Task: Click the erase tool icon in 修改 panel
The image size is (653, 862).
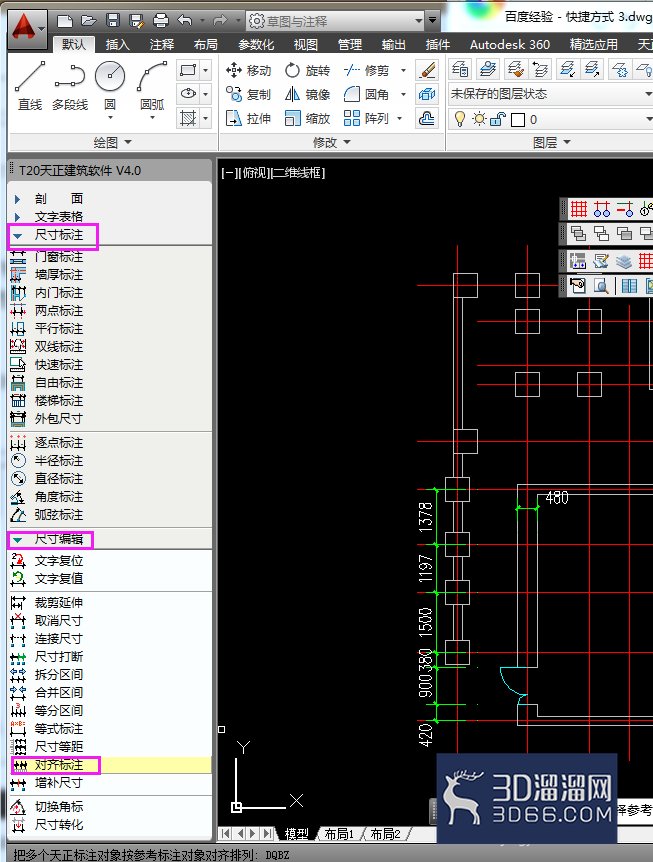Action: (427, 70)
